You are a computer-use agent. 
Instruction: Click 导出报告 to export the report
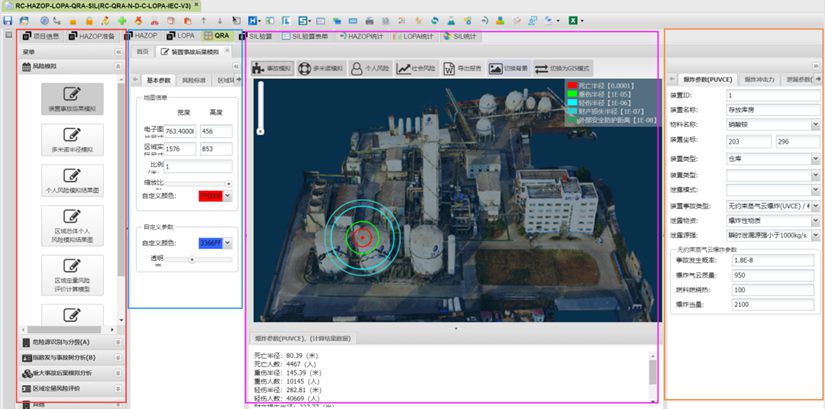(x=464, y=69)
